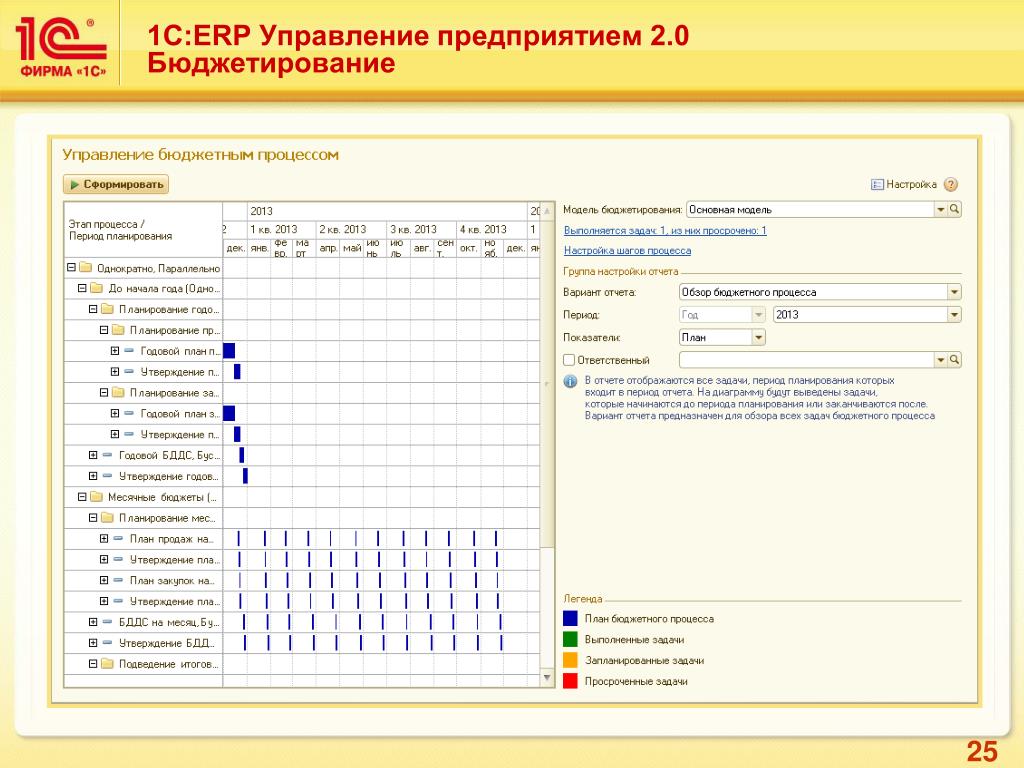Enable the Ответственный checkbox
This screenshot has height=768, width=1024.
pos(569,360)
